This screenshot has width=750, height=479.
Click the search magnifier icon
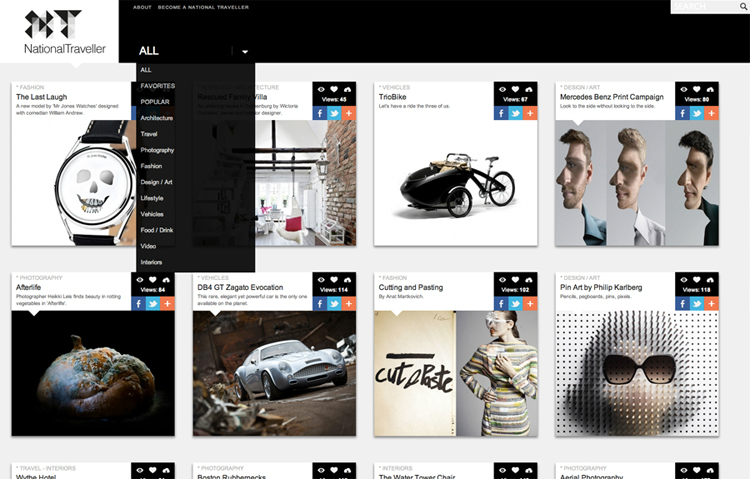(x=744, y=7)
